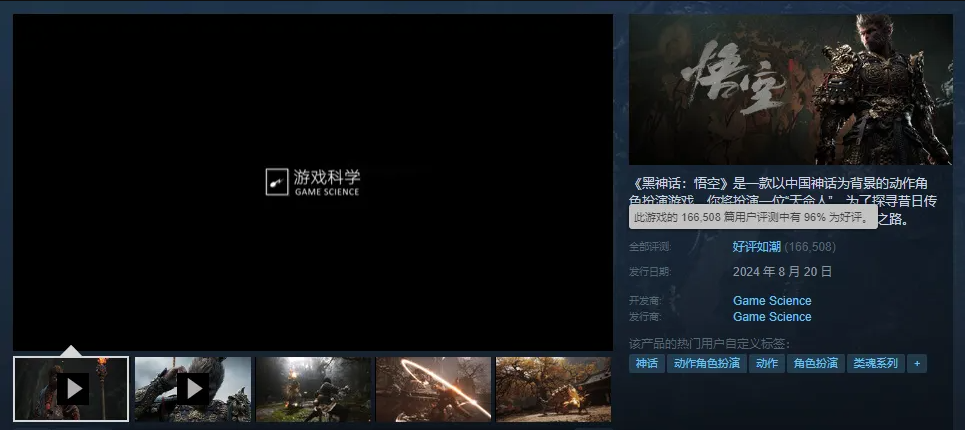Add a tag with the plus button
Image resolution: width=965 pixels, height=430 pixels.
point(916,364)
